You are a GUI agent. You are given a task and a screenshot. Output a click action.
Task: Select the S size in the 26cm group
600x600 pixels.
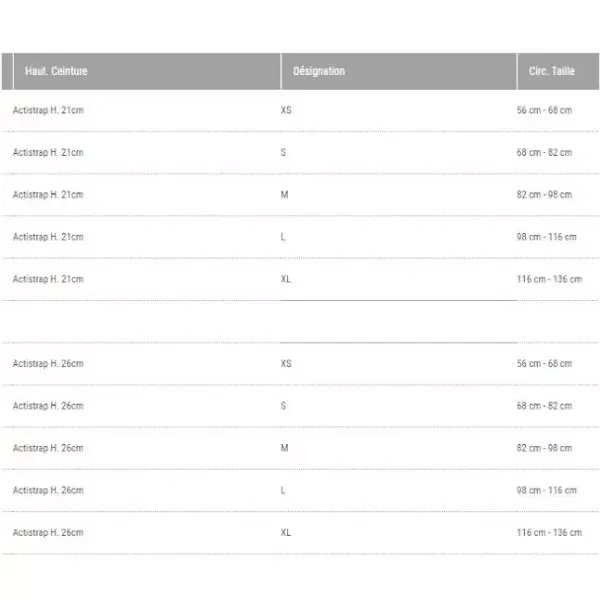click(x=283, y=406)
